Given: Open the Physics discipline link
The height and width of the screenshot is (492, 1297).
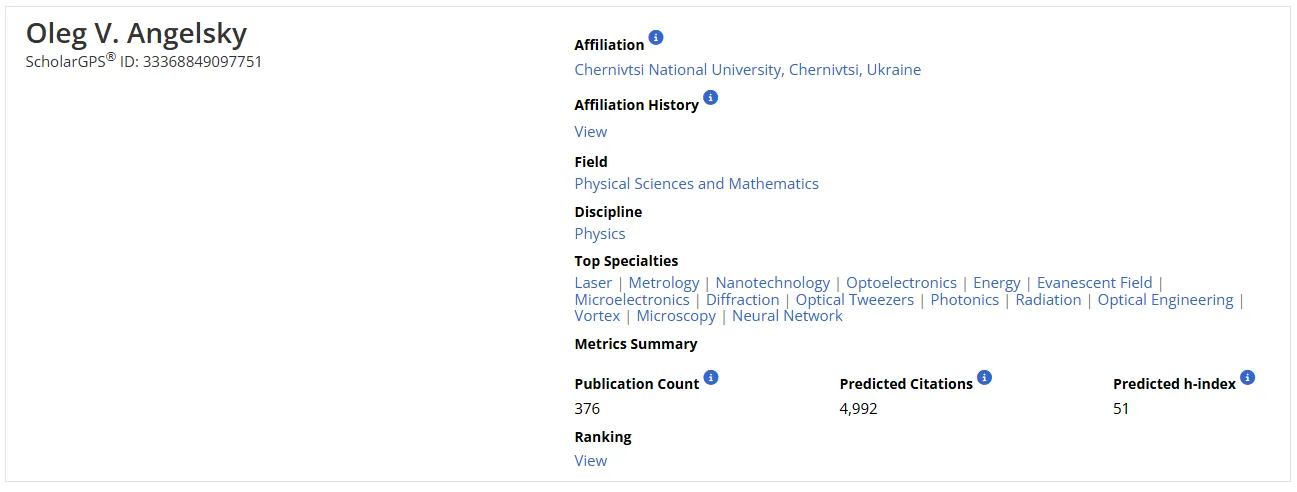Looking at the screenshot, I should [599, 234].
